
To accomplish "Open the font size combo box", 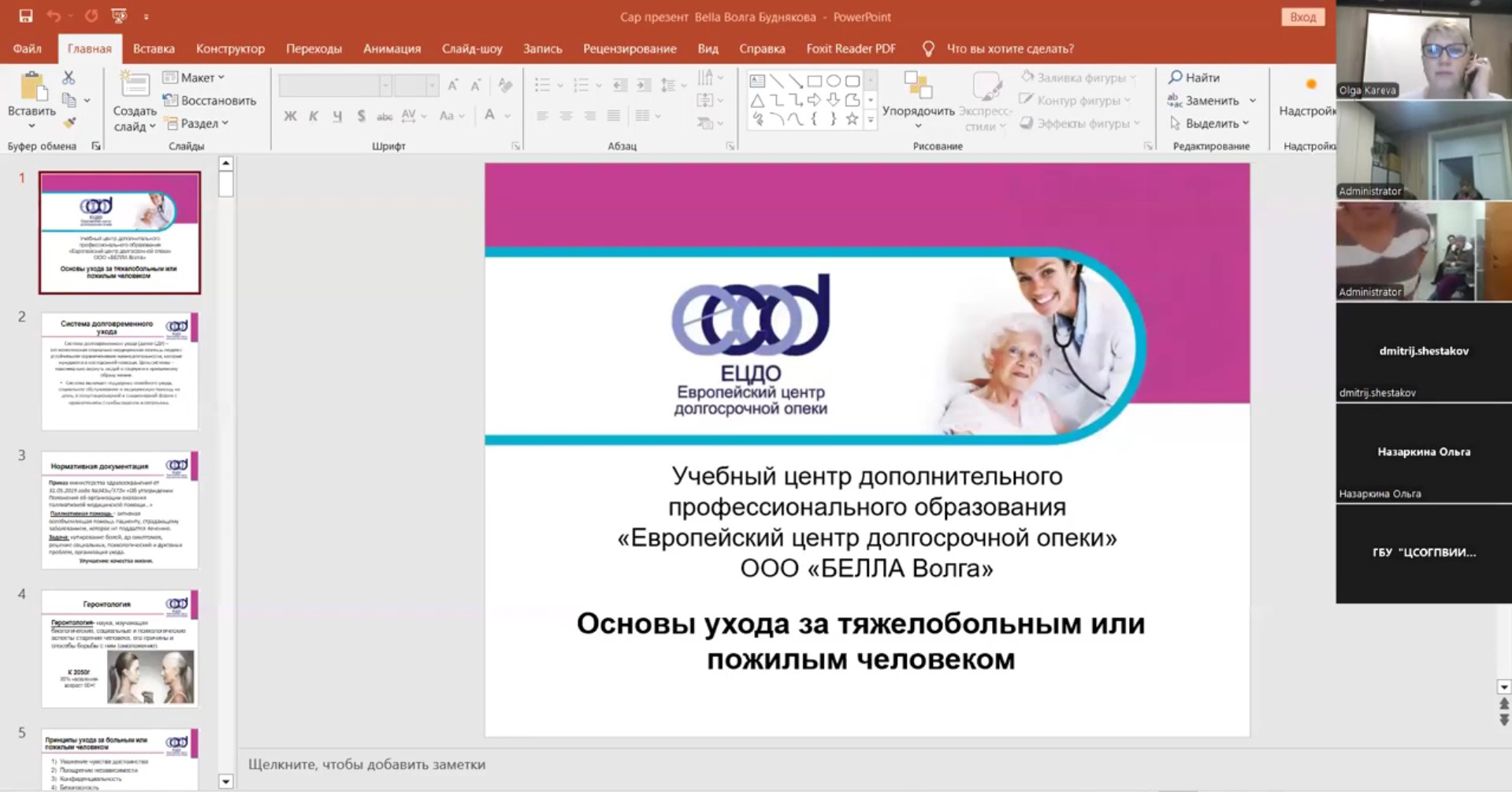I will pos(416,85).
